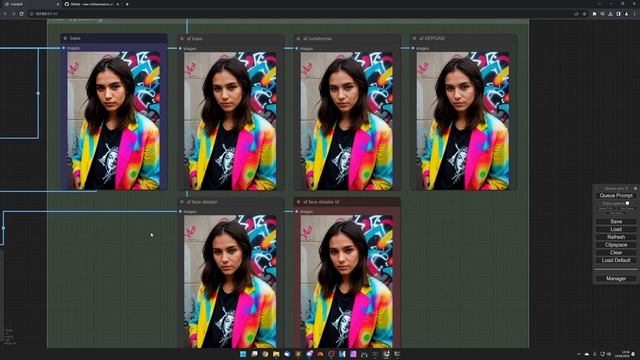Click the images input socket on 'base' node
This screenshot has height=360, width=640.
pos(64,48)
